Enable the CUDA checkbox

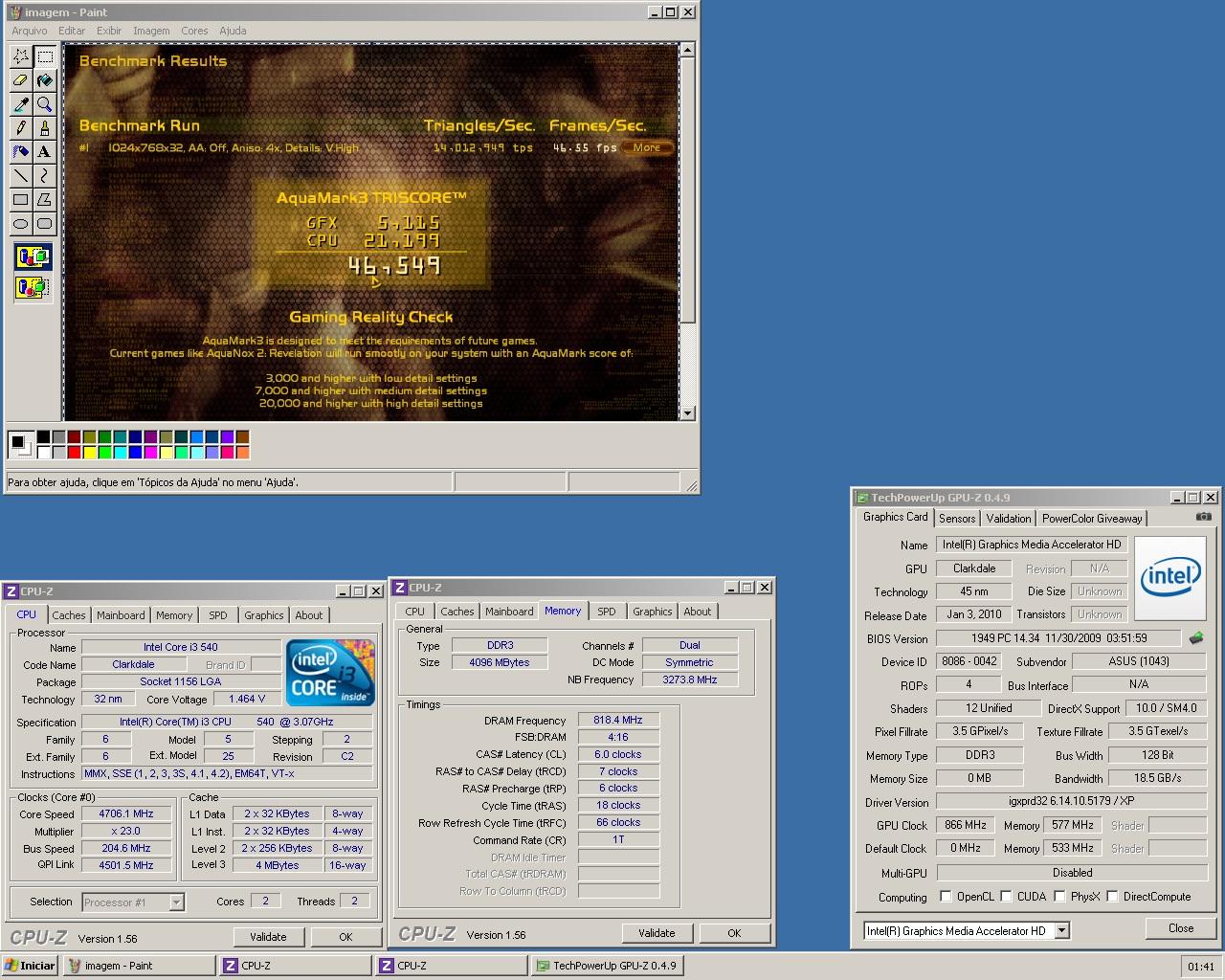pyautogui.click(x=1006, y=897)
